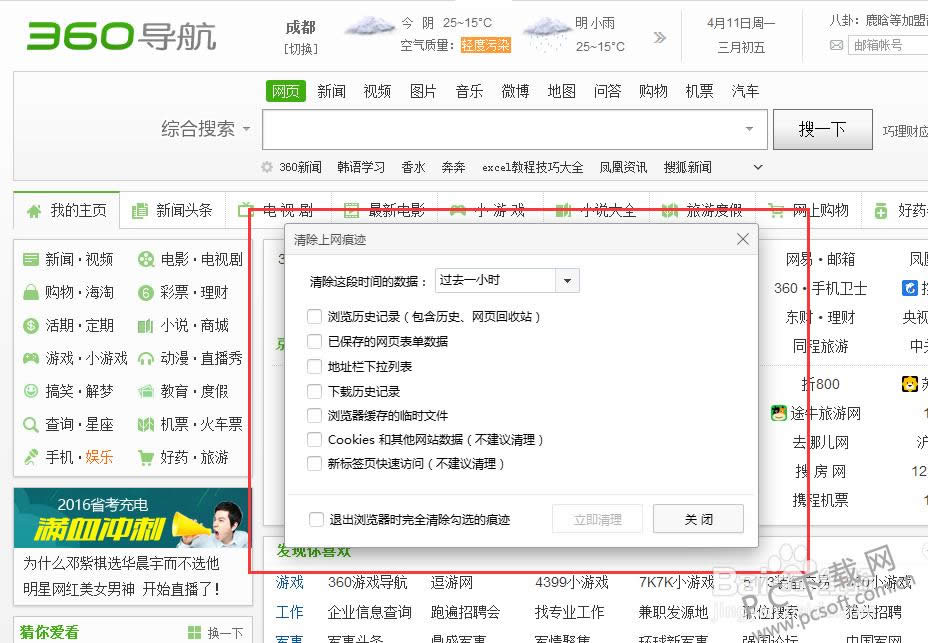Click the main search input field
Image resolution: width=928 pixels, height=643 pixels.
tap(500, 129)
